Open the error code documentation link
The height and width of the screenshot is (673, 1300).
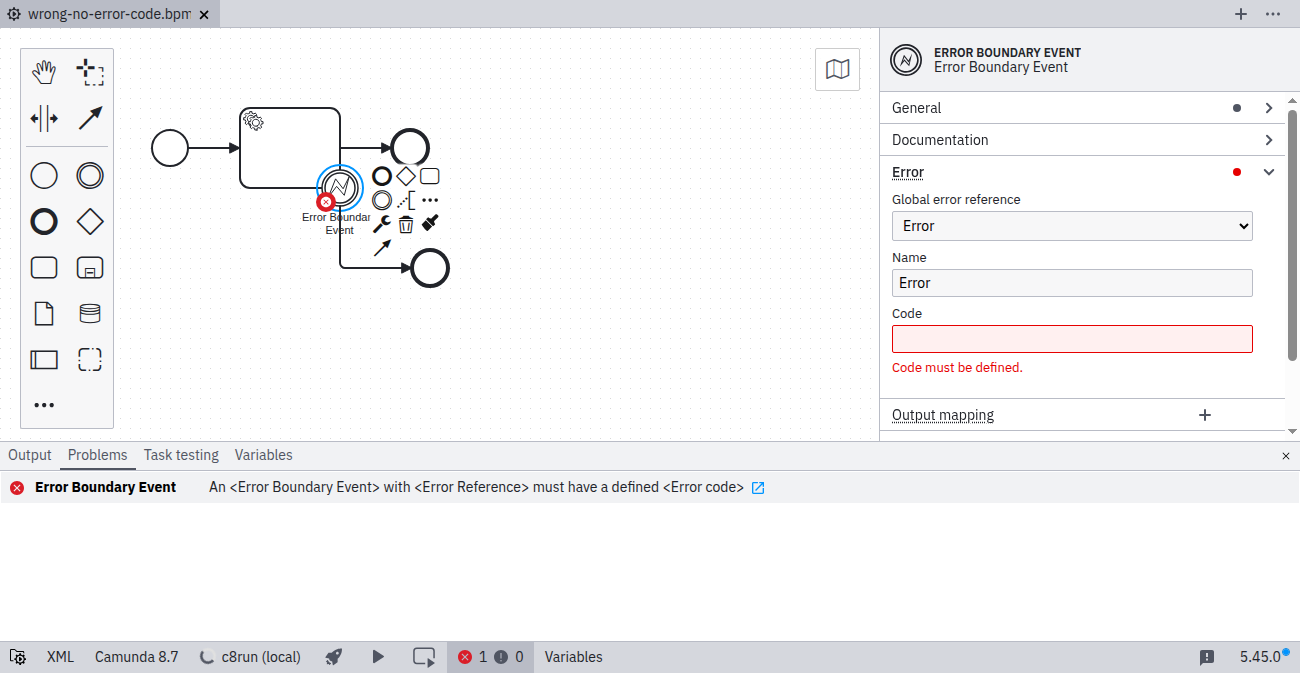[758, 488]
